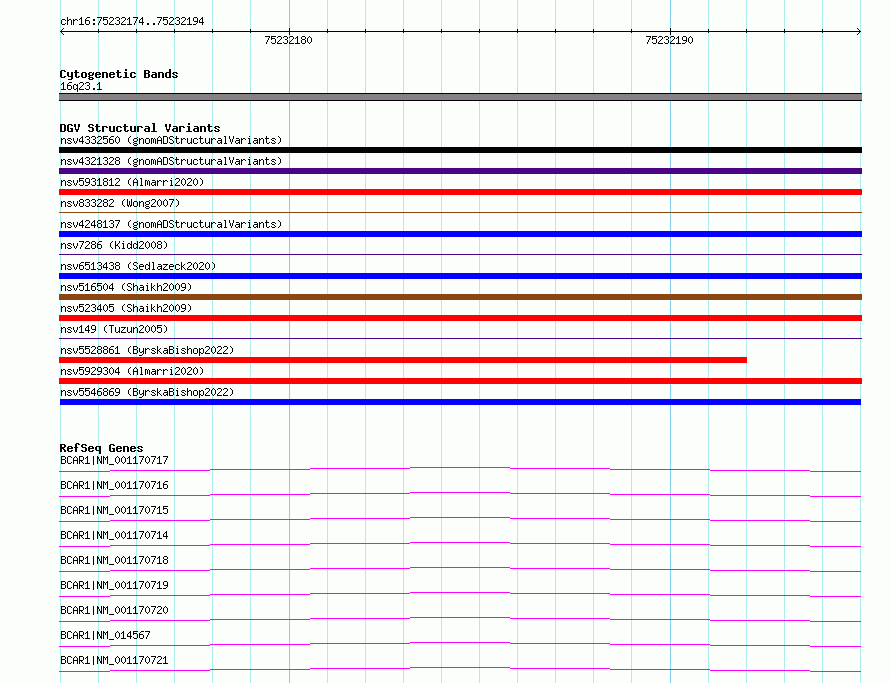Open variant nsv6513438 (Sedlazeck2020) label
Screen dimensions: 890x683
pyautogui.click(x=138, y=266)
